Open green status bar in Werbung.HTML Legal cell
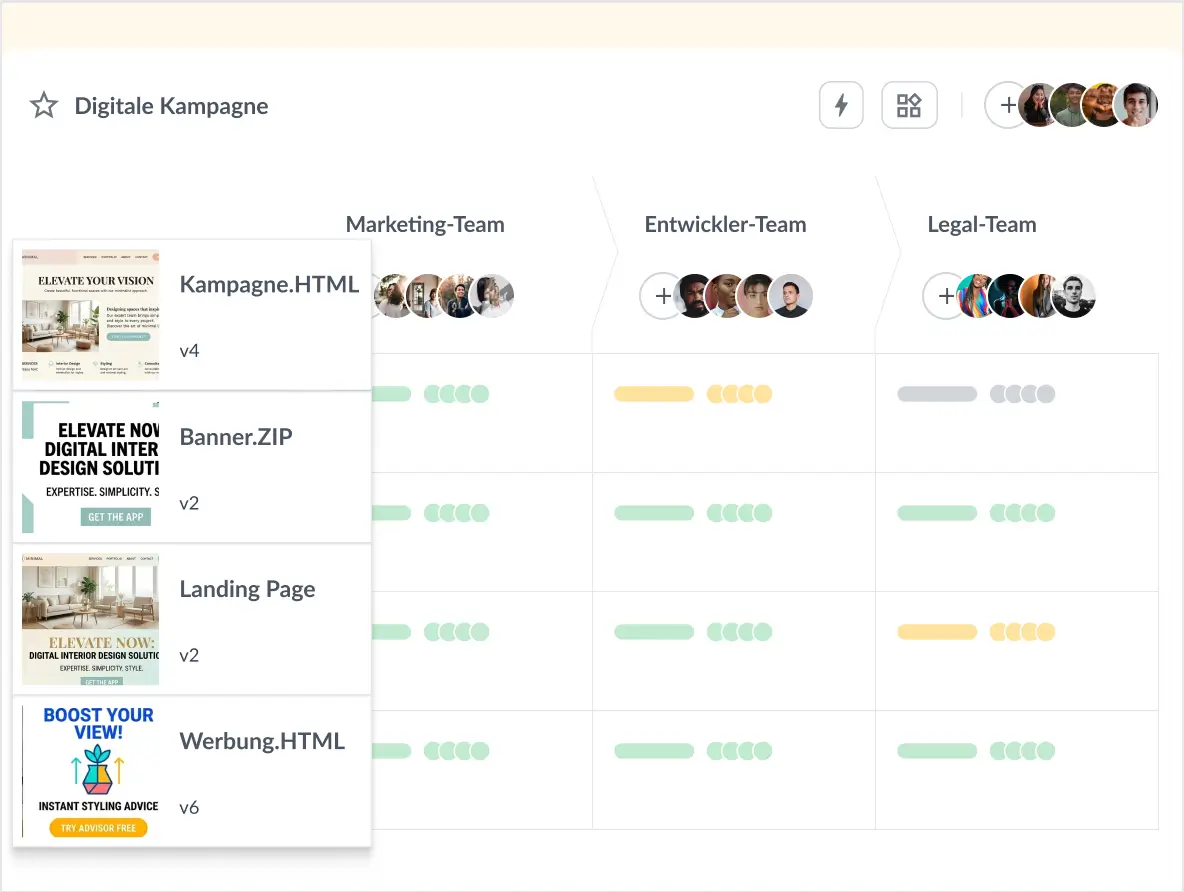The width and height of the screenshot is (1184, 892). pyautogui.click(x=937, y=751)
